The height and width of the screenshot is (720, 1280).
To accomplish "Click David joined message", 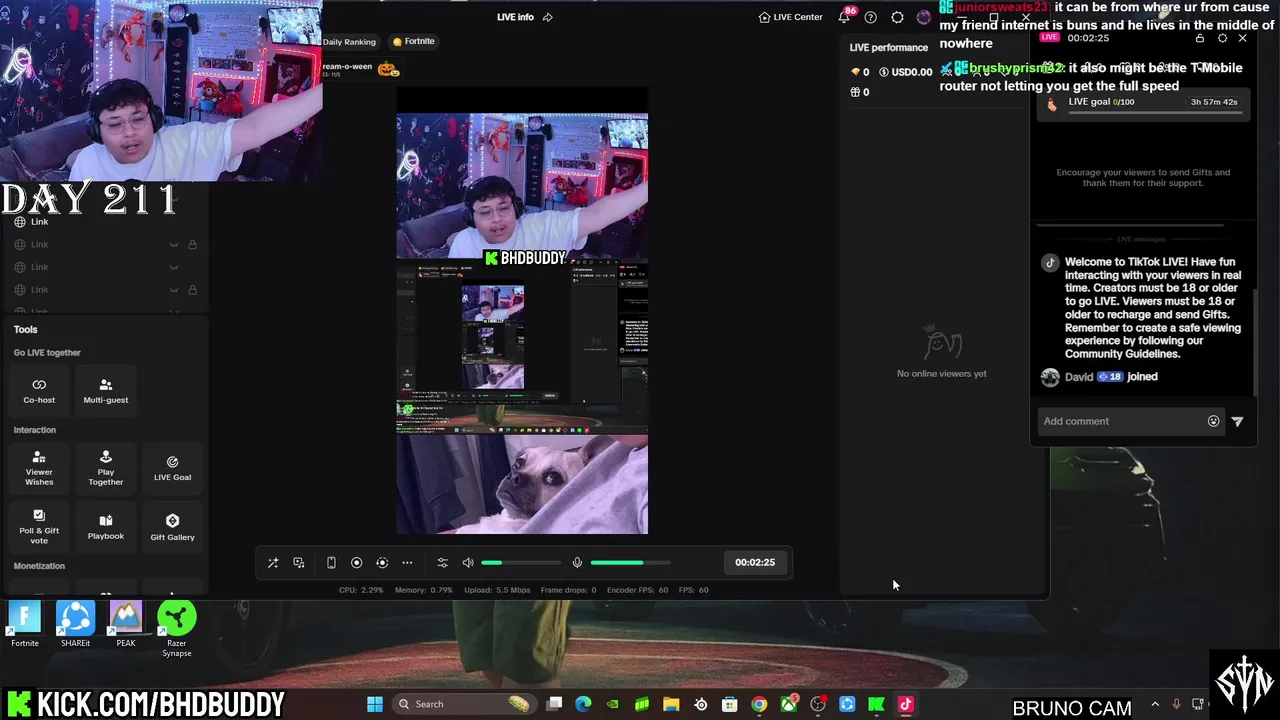I will click(1099, 377).
